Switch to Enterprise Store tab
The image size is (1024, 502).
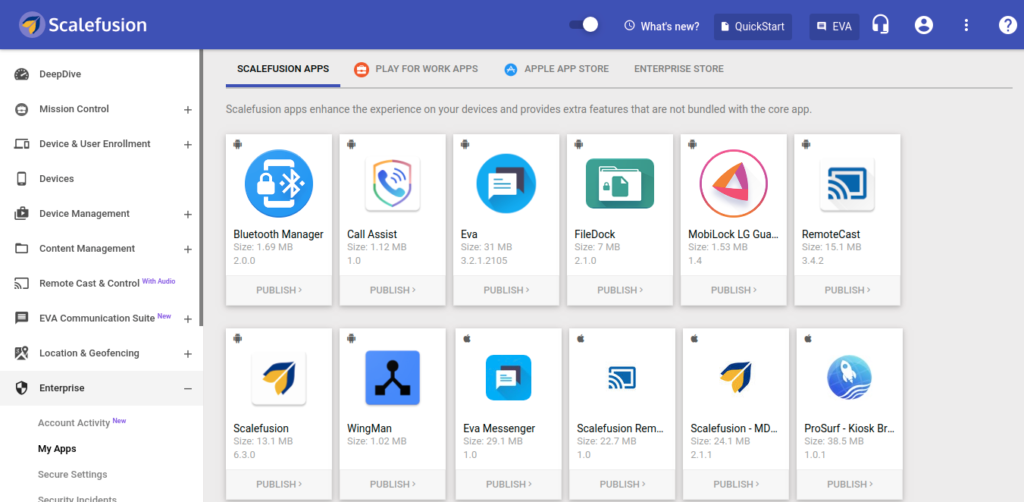coord(679,69)
